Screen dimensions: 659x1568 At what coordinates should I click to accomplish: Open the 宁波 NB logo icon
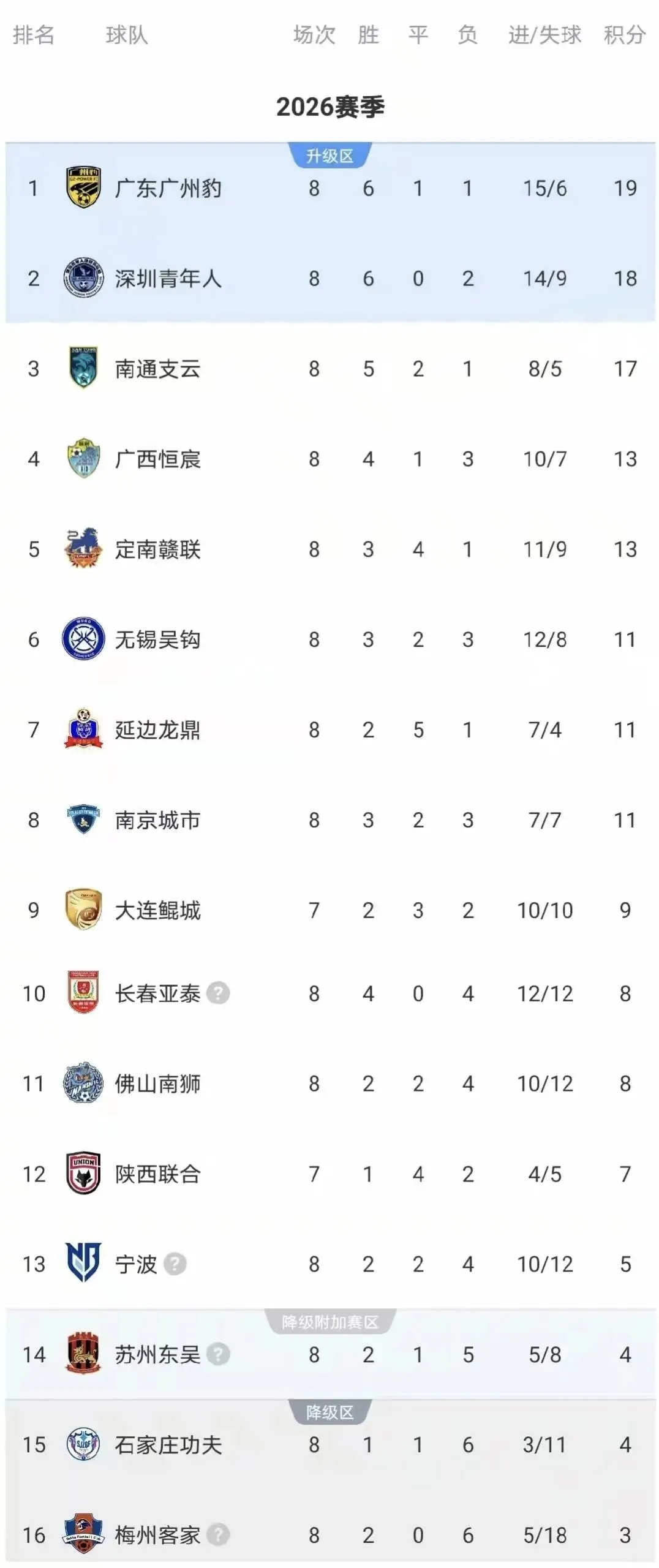coord(83,1263)
